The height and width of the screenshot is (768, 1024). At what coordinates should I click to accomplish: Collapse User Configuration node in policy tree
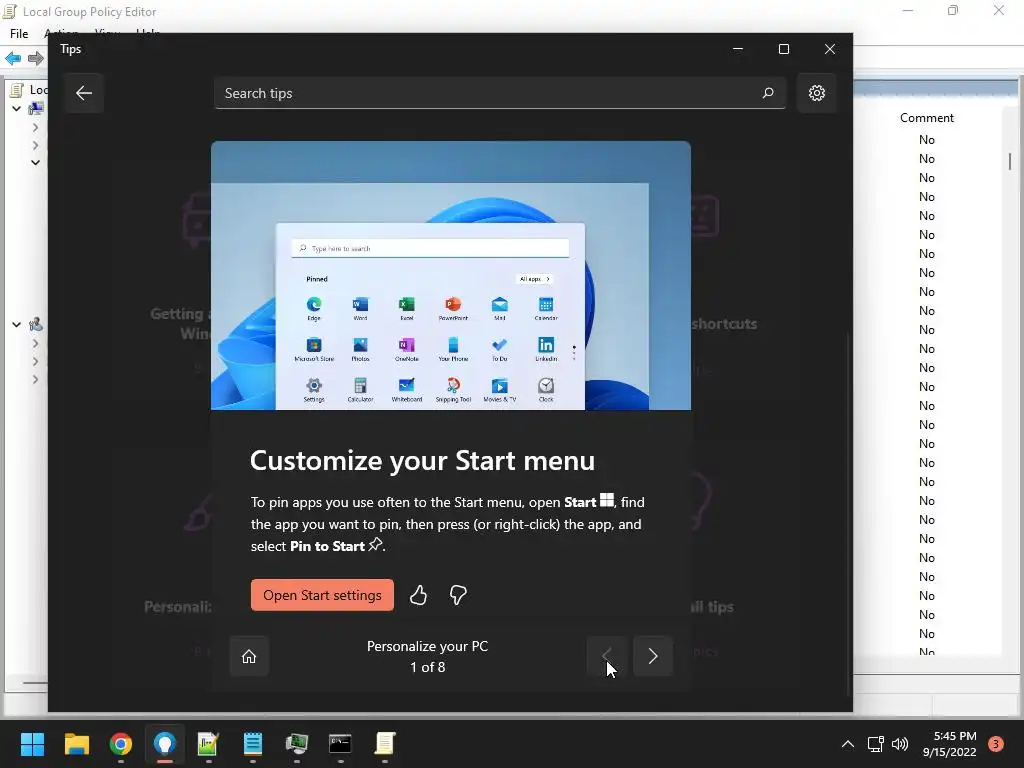[16, 324]
